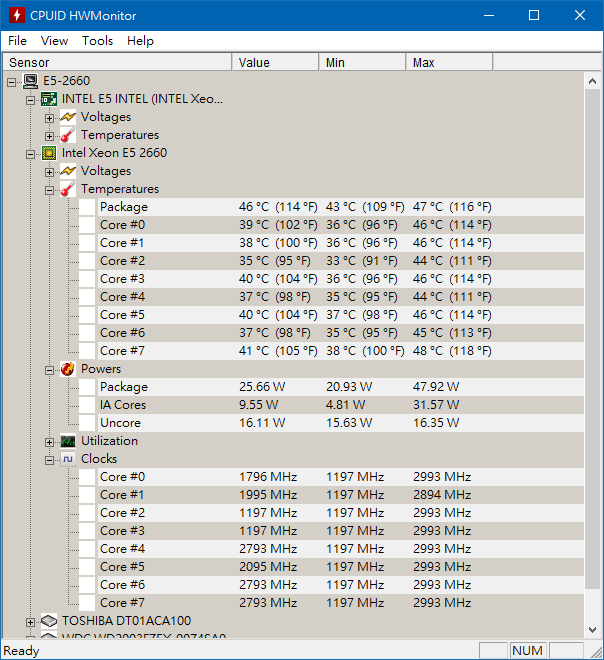Click the vertical scrollbar thumb
Screen dimensions: 604x660
pyautogui.click(x=593, y=339)
